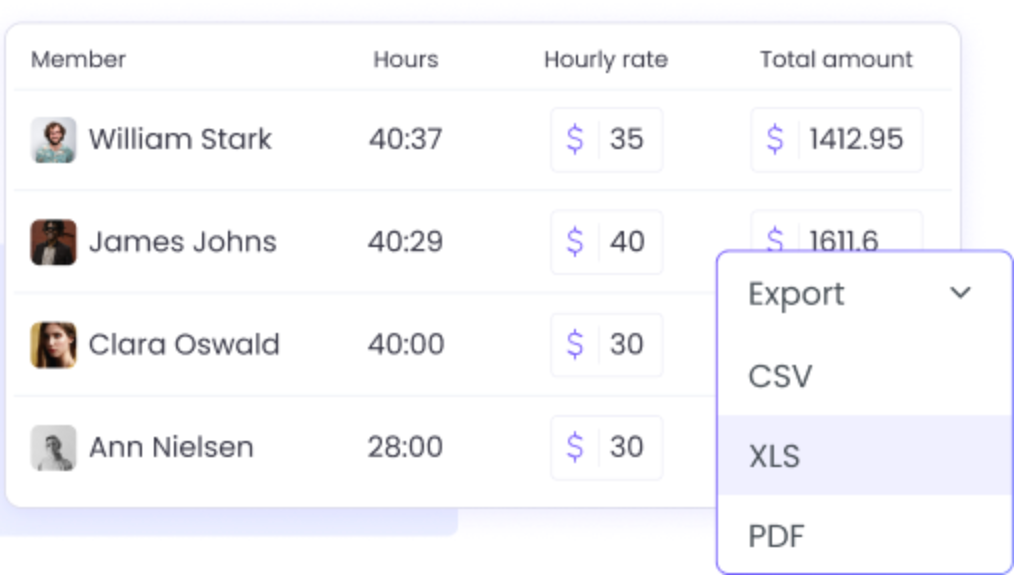Click dollar sign in Ann Nielsen's hourly rate
Viewport: 1020px width, 580px height.
[x=575, y=447]
